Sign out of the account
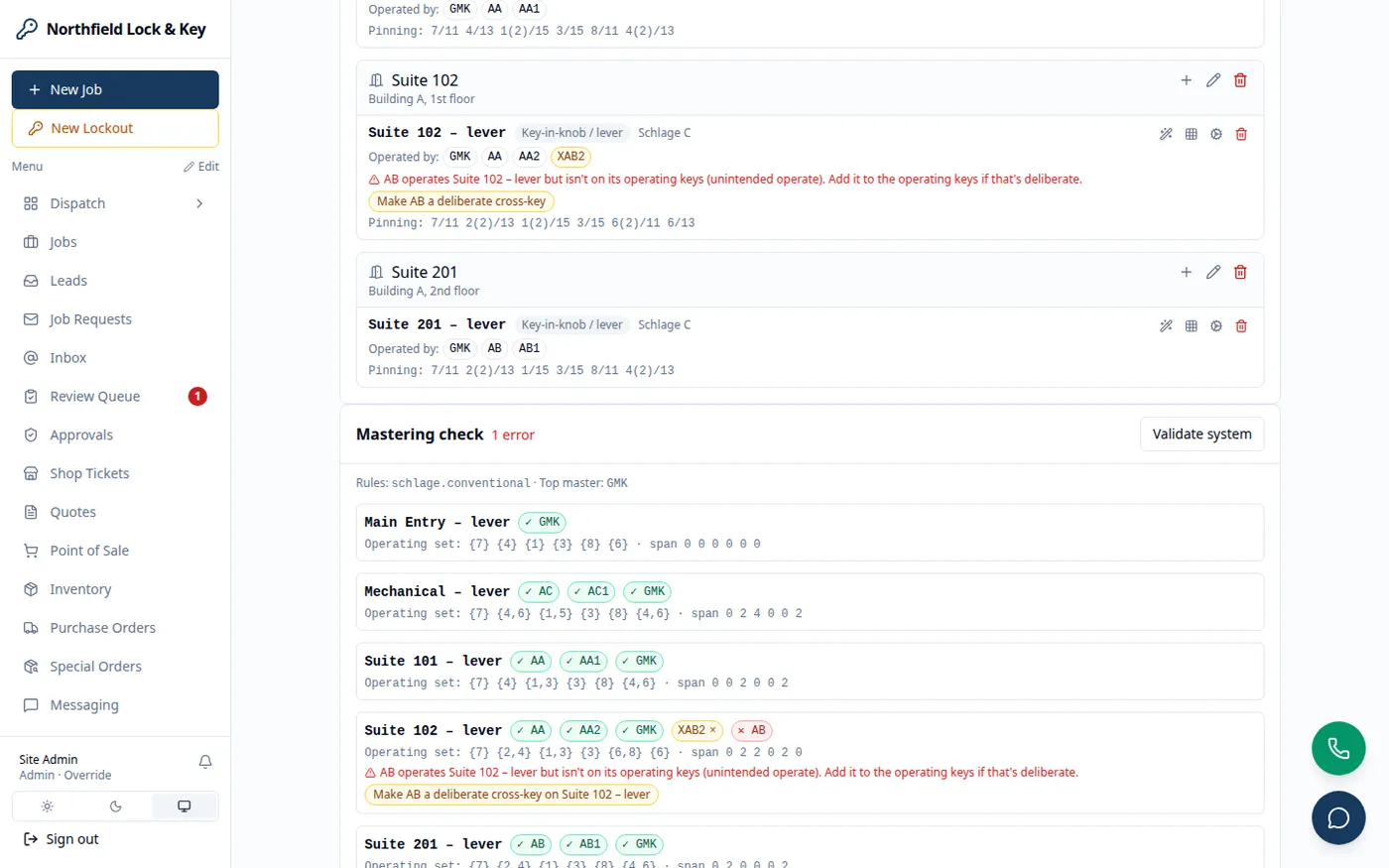The width and height of the screenshot is (1389, 868). coord(62,839)
